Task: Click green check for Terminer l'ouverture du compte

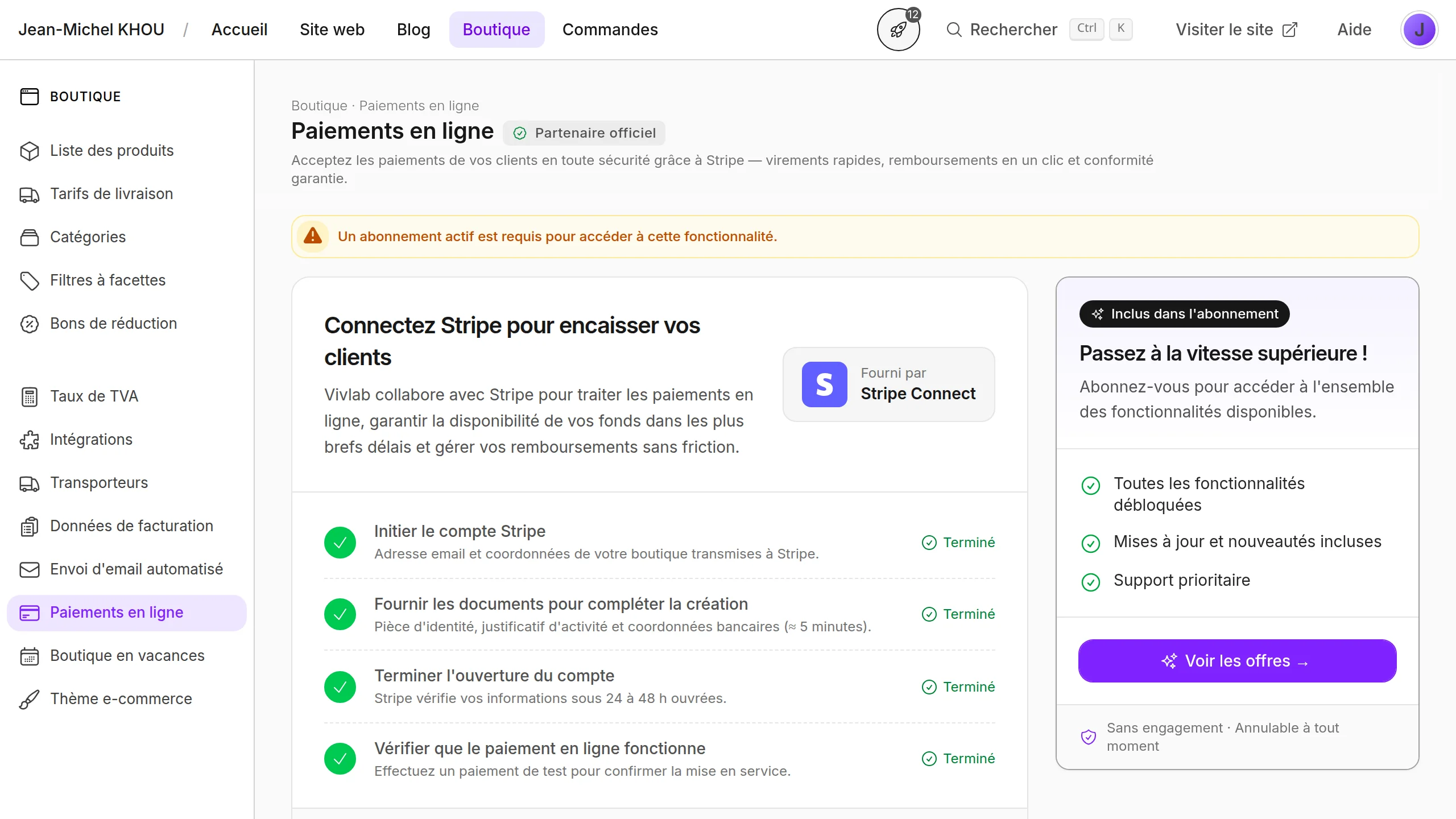Action: [340, 687]
